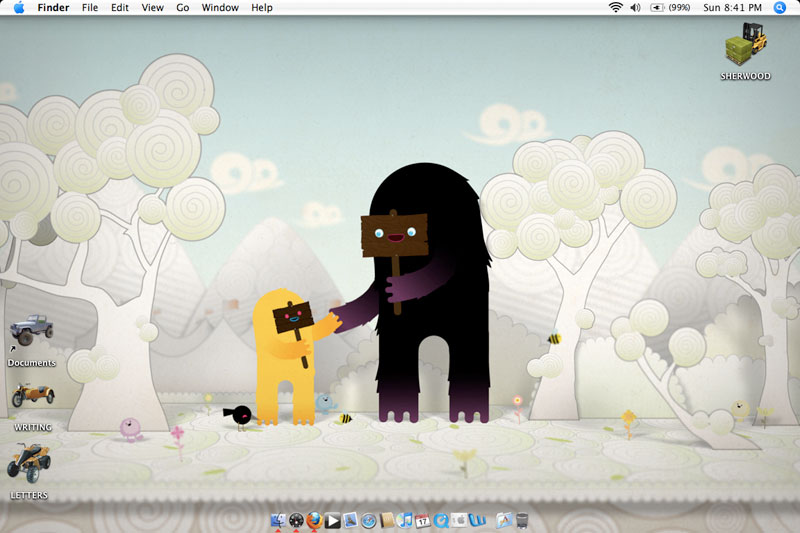Open the View menu

(x=153, y=8)
